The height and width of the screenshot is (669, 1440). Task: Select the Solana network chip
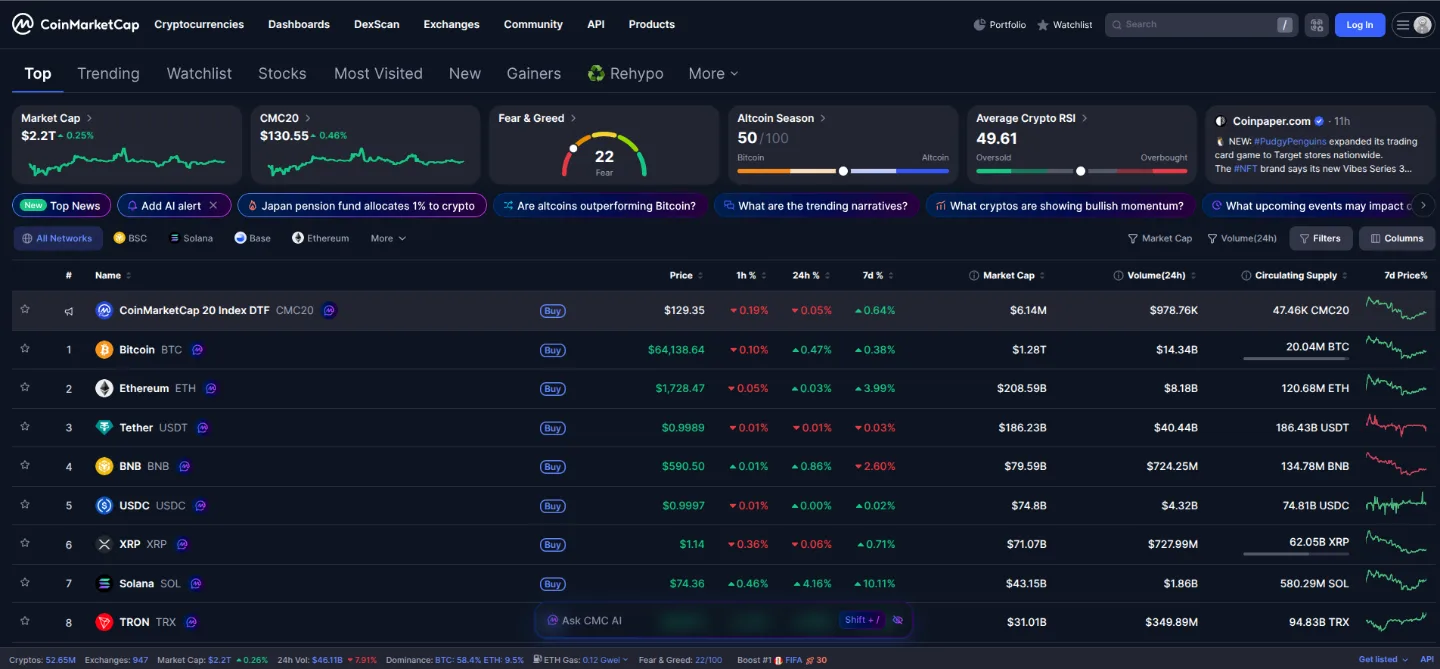[191, 238]
